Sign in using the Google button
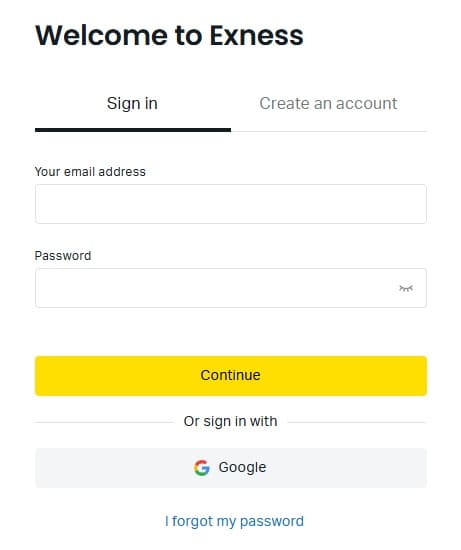 click(231, 468)
